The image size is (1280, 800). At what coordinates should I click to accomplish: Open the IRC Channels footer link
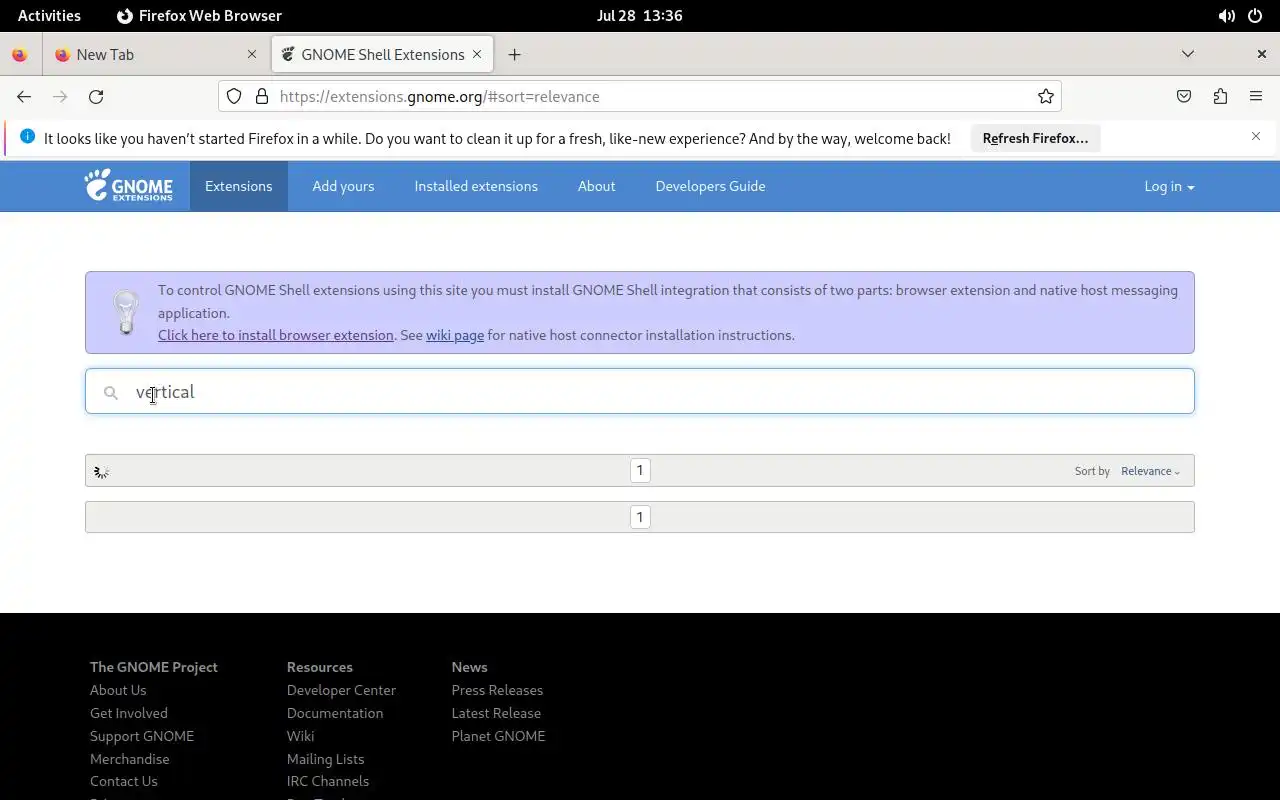328,781
